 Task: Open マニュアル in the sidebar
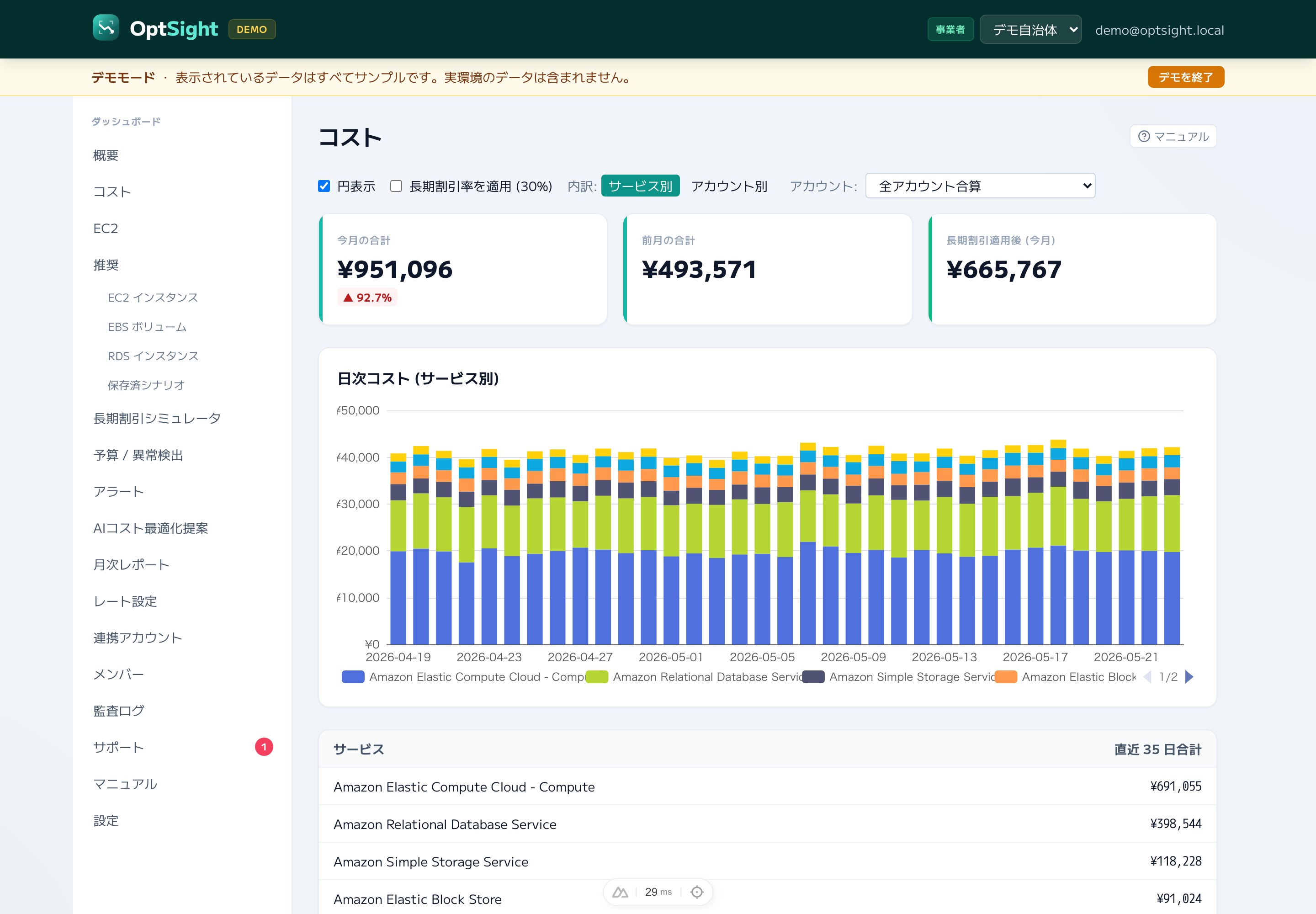click(x=125, y=784)
